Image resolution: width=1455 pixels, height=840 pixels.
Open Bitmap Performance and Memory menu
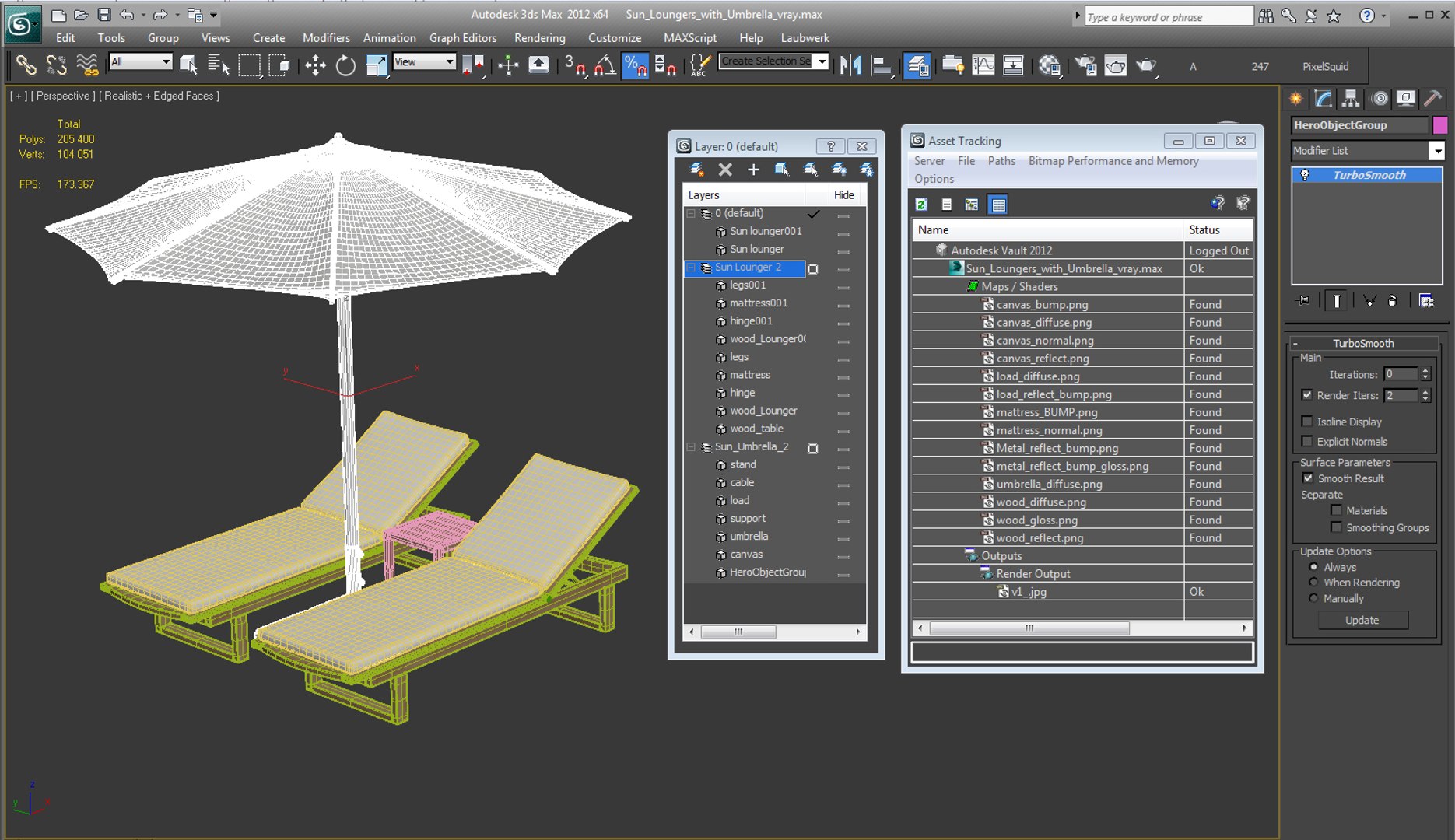(x=1113, y=161)
